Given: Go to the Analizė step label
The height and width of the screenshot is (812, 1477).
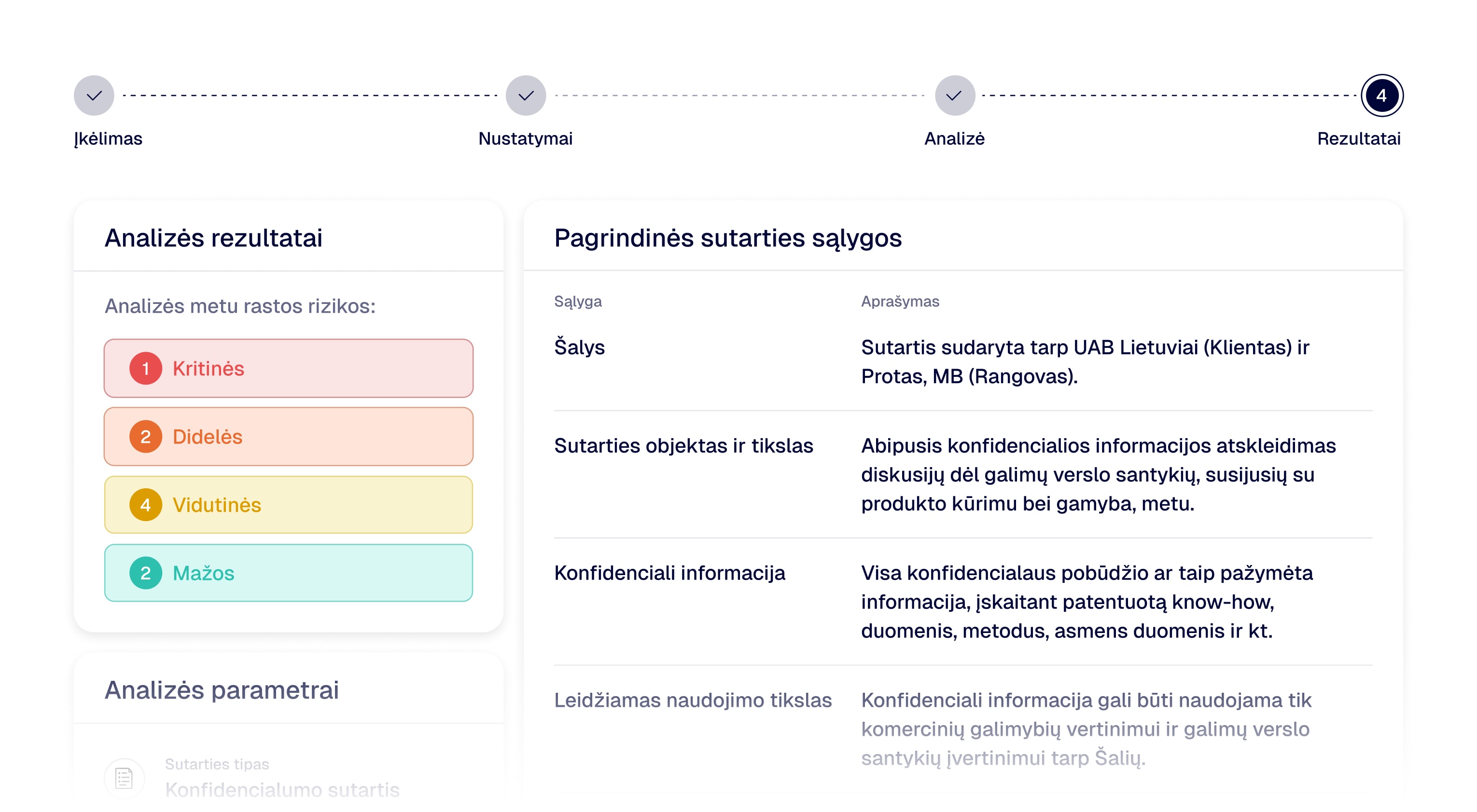Looking at the screenshot, I should [954, 138].
